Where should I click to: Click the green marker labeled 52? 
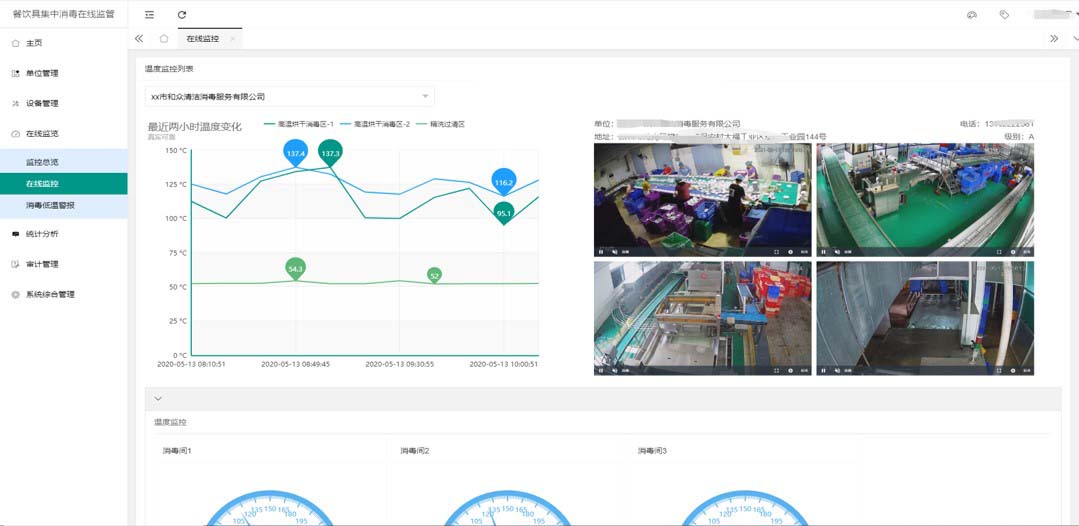[434, 275]
